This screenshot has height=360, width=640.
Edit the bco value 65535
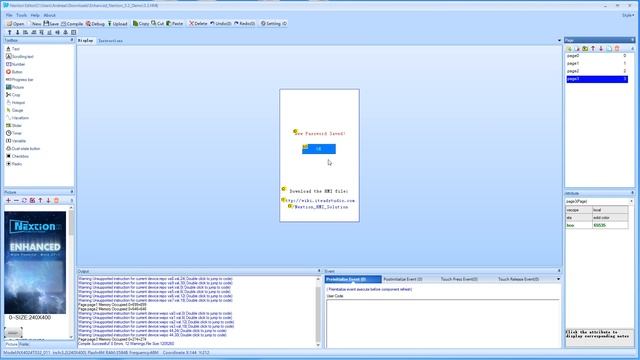[610, 225]
